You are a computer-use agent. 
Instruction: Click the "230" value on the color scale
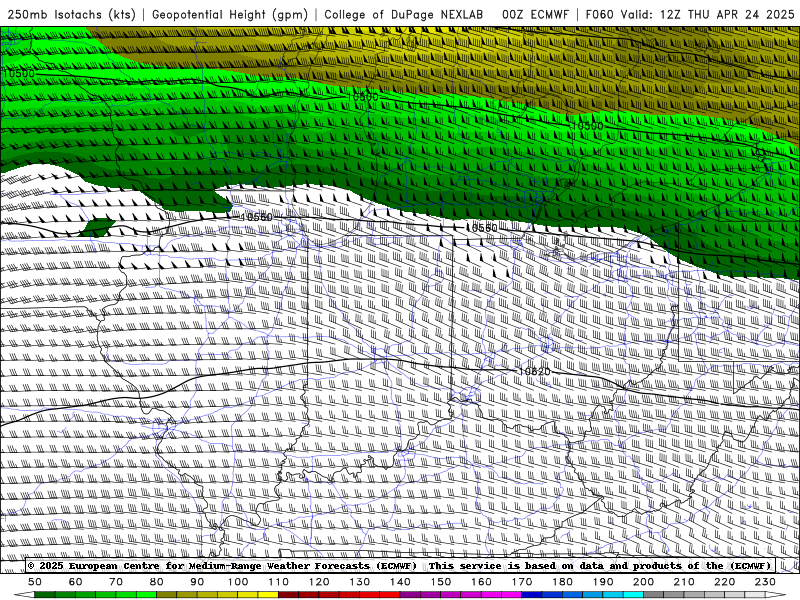(766, 582)
